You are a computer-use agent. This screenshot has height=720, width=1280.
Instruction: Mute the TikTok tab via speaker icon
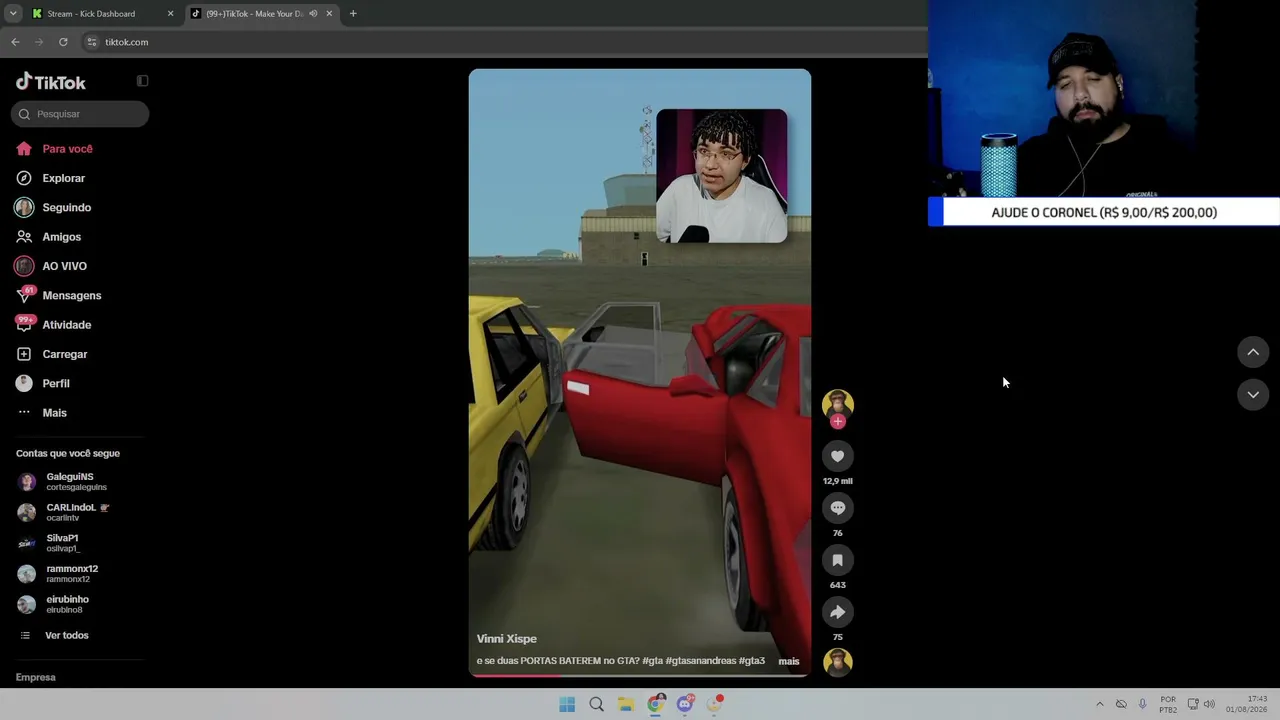point(313,14)
